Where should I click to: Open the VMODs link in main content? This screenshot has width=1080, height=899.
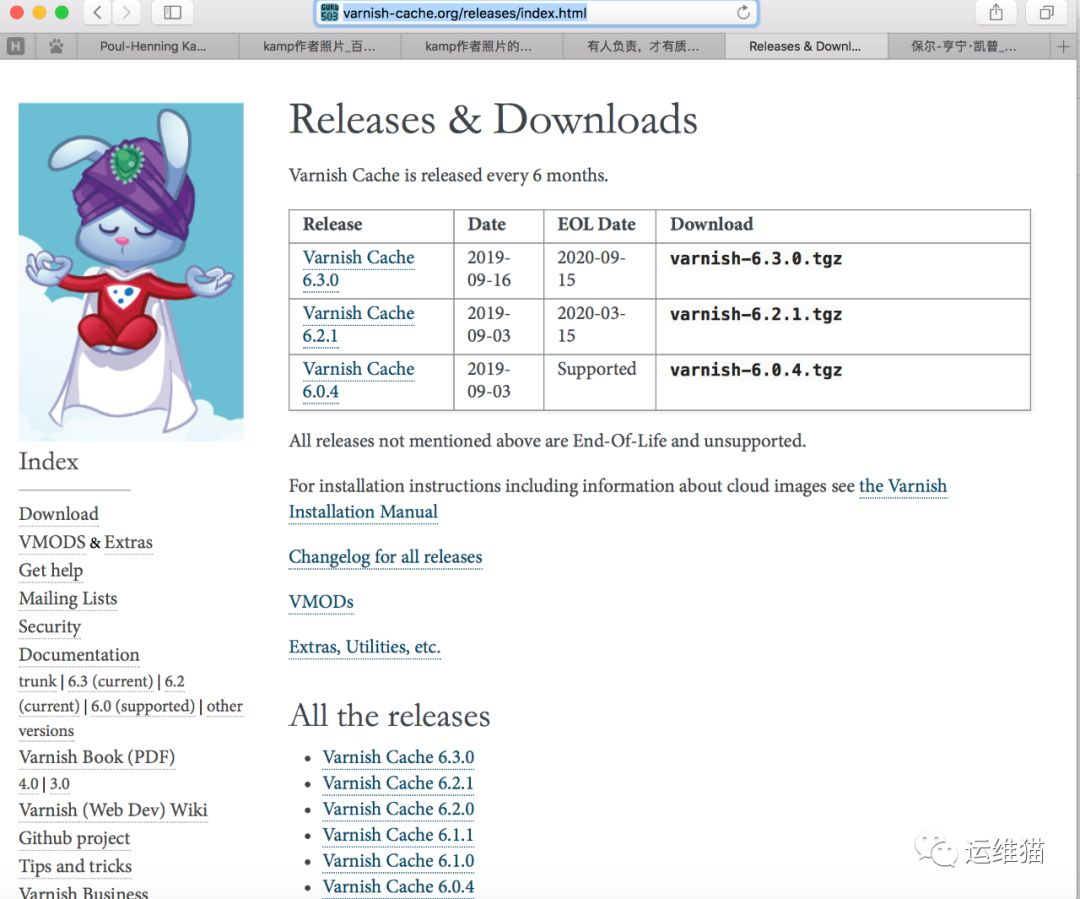321,602
